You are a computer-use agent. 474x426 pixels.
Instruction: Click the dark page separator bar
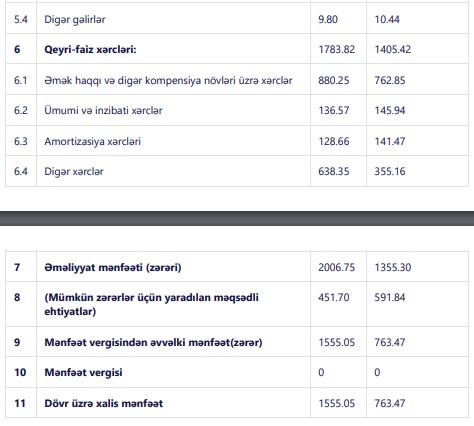click(237, 218)
